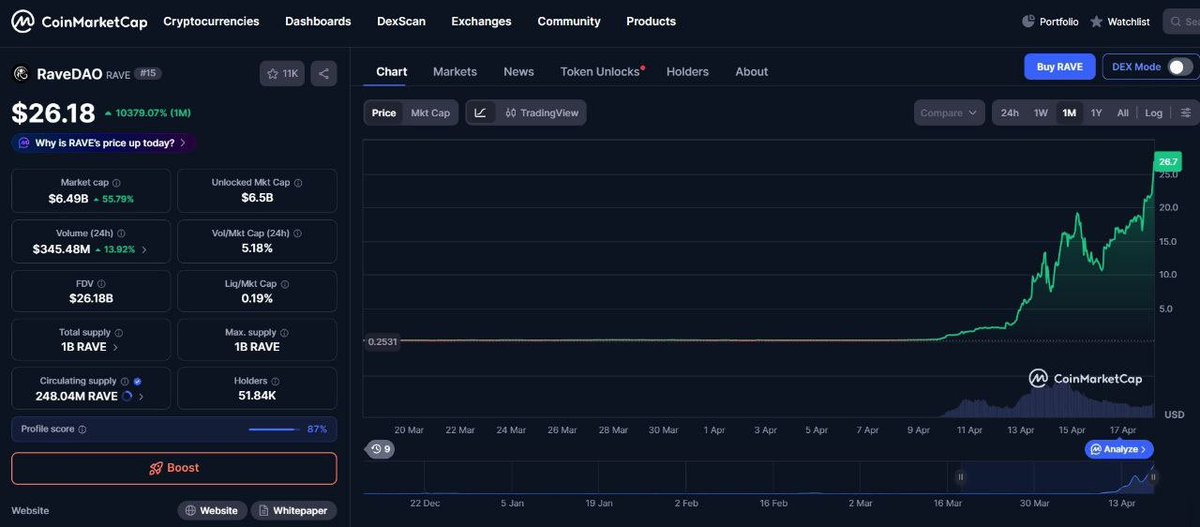Click the Liq/Mkt Cap info icon
Image resolution: width=1200 pixels, height=527 pixels.
point(285,284)
